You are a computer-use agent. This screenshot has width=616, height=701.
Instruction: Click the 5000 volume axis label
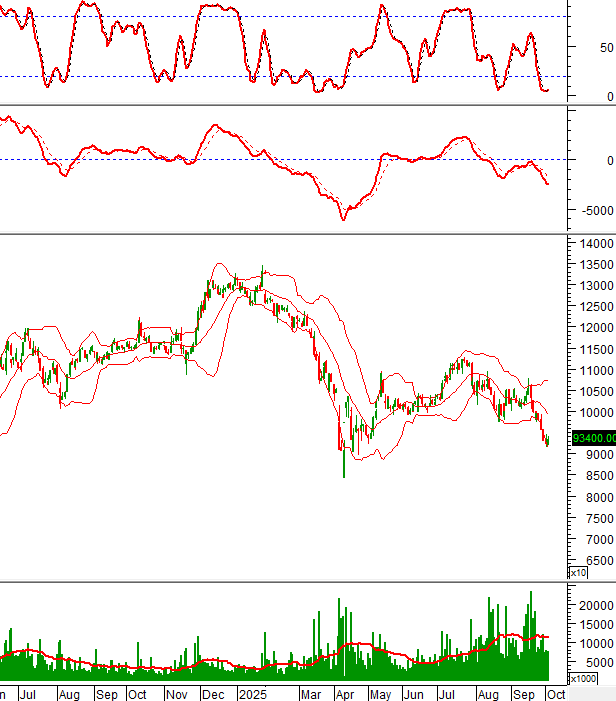pos(594,663)
